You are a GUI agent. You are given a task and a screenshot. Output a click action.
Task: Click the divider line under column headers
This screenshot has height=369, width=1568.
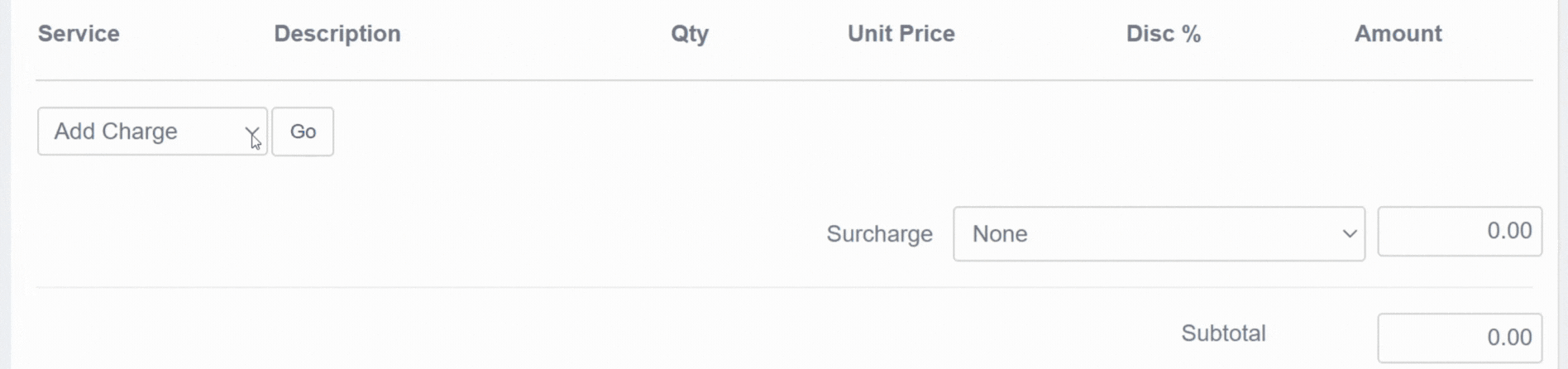click(784, 80)
